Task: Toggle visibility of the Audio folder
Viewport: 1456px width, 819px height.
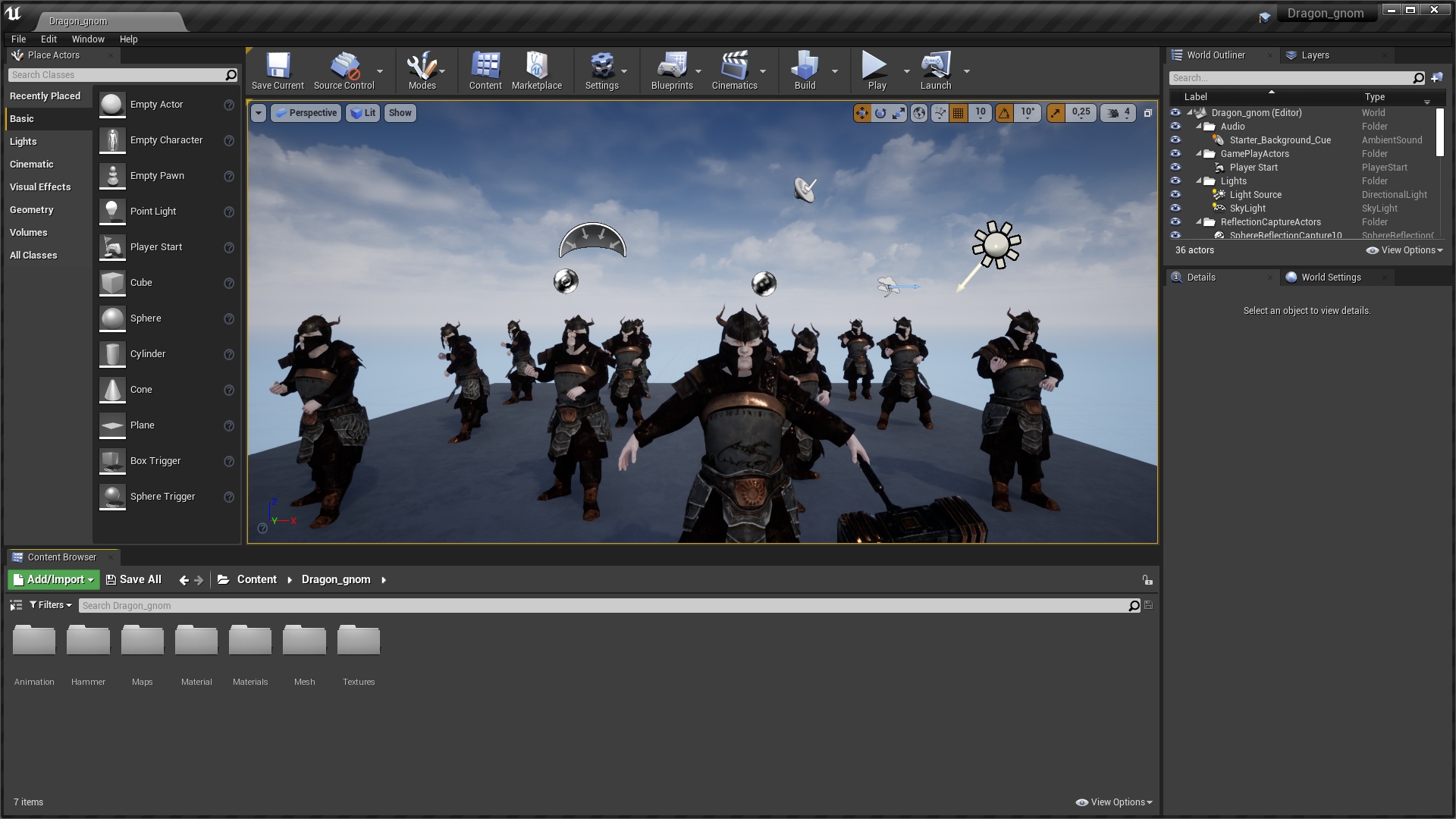Action: [1175, 127]
